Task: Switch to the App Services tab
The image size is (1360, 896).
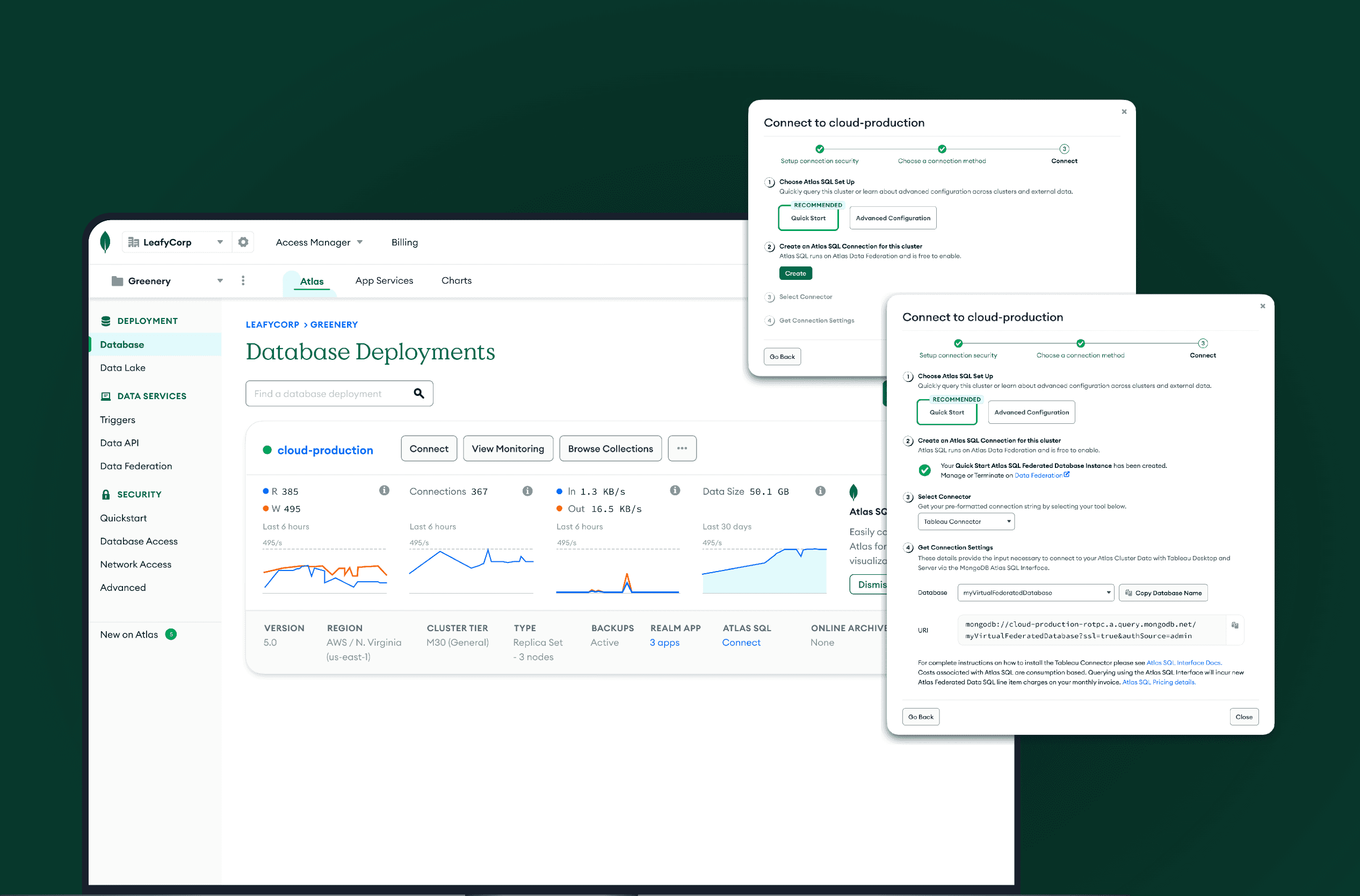Action: pos(384,280)
